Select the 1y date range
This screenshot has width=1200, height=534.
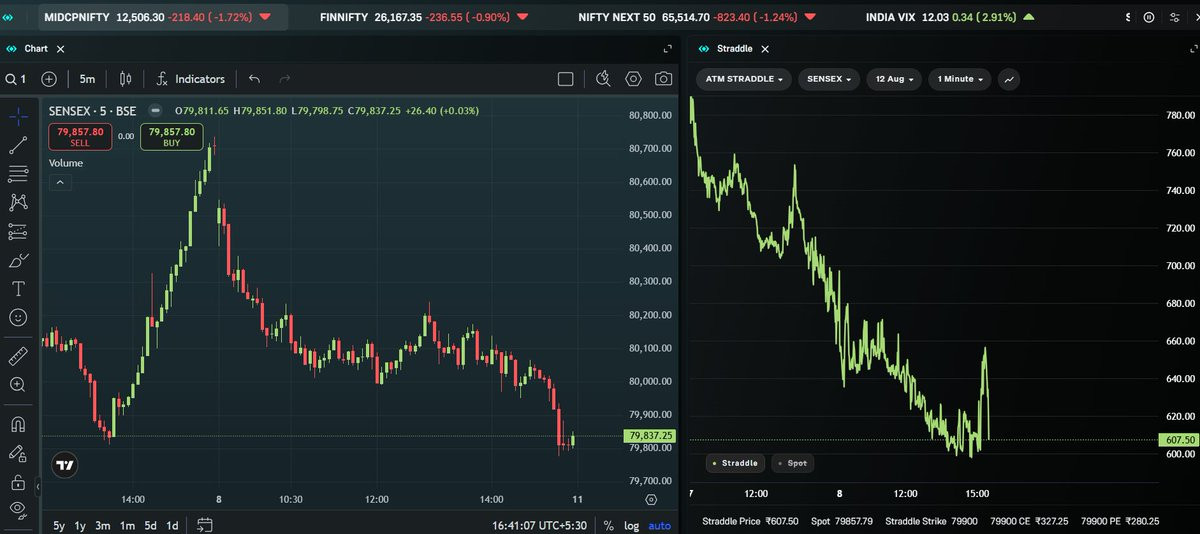[x=81, y=525]
